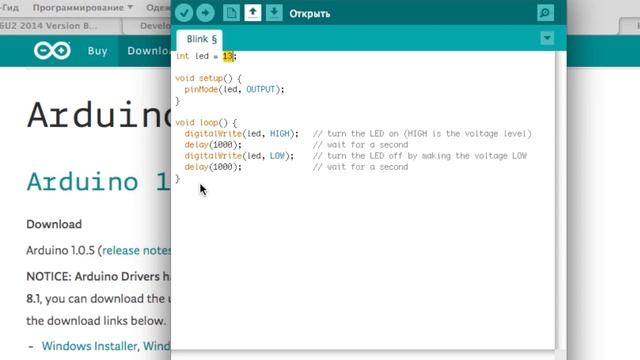Click 'digitalWrite(led, LOW);' in code

click(x=239, y=156)
